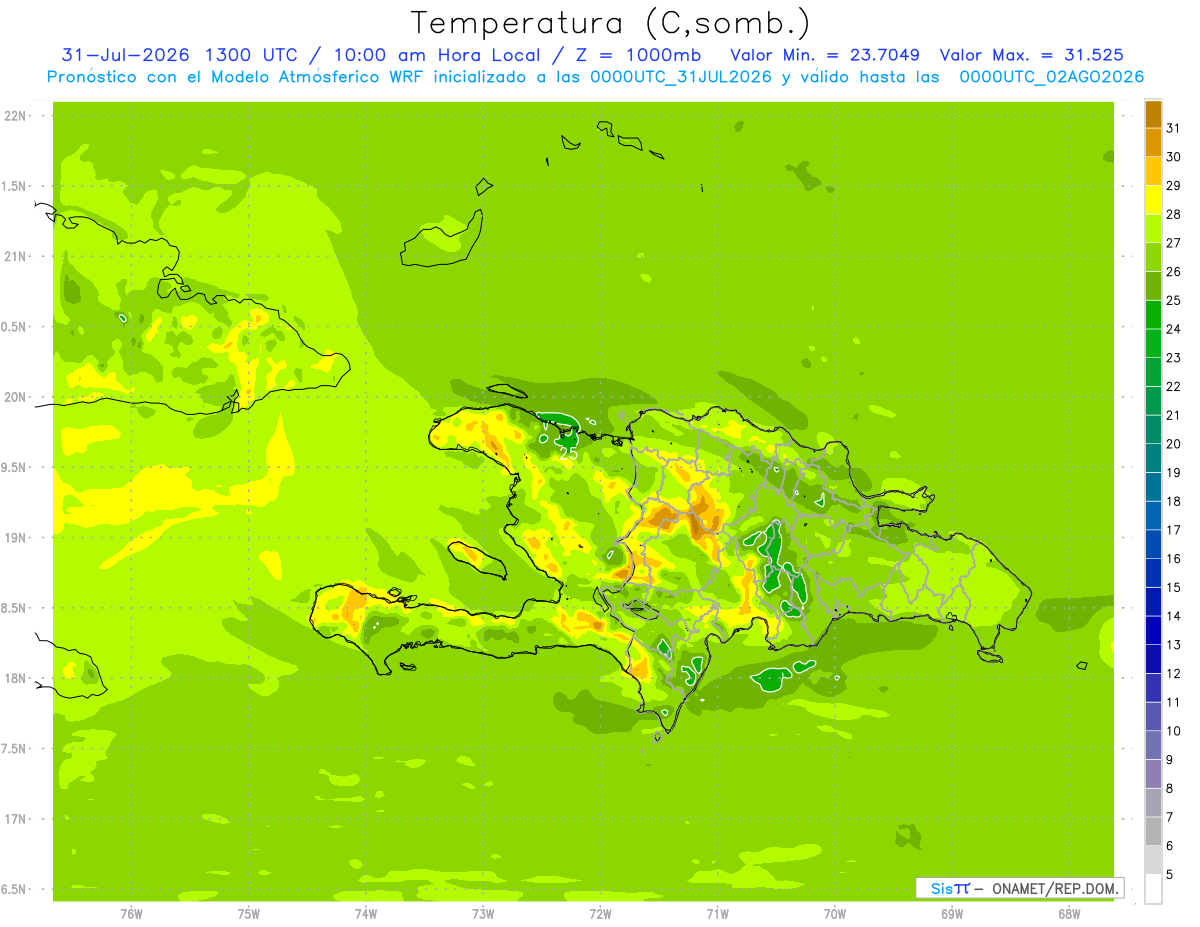Pick the teal legend swatch between 19 and 20
Viewport: 1200px width, 927px height.
point(1153,458)
